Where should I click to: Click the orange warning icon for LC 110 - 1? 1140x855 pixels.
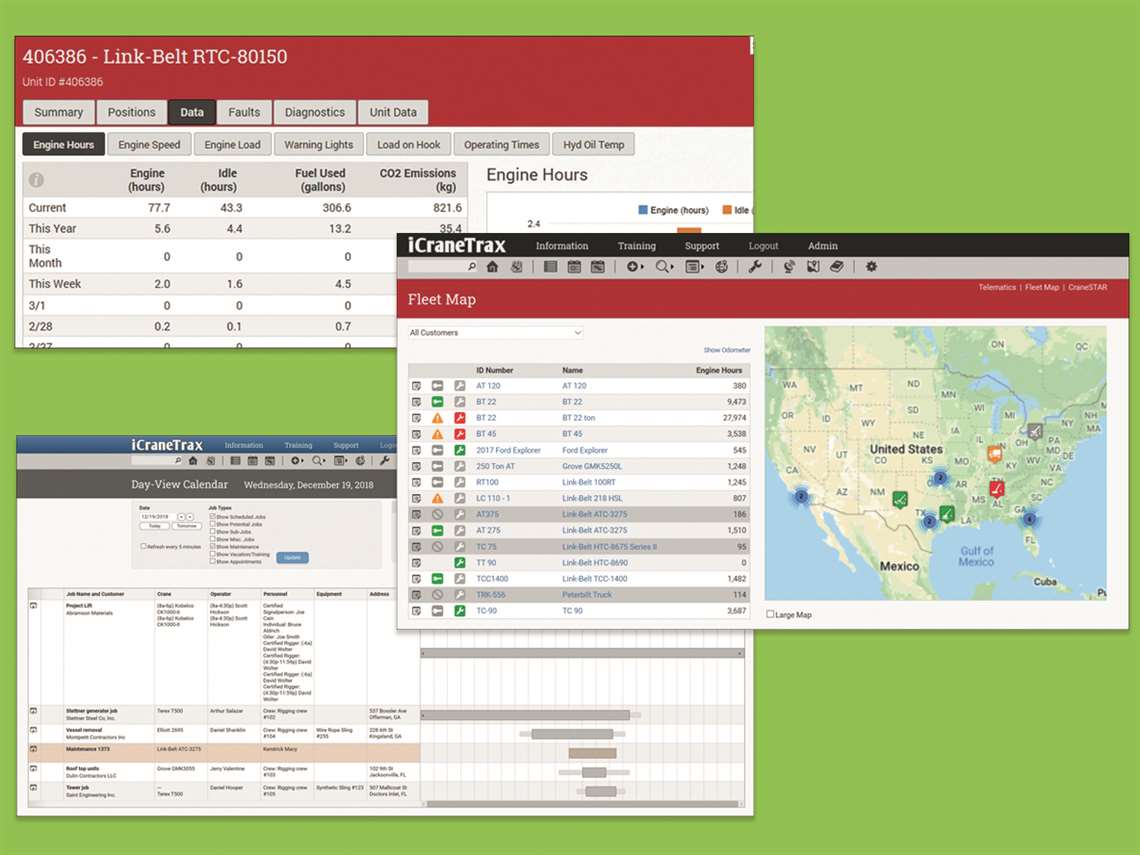438,498
